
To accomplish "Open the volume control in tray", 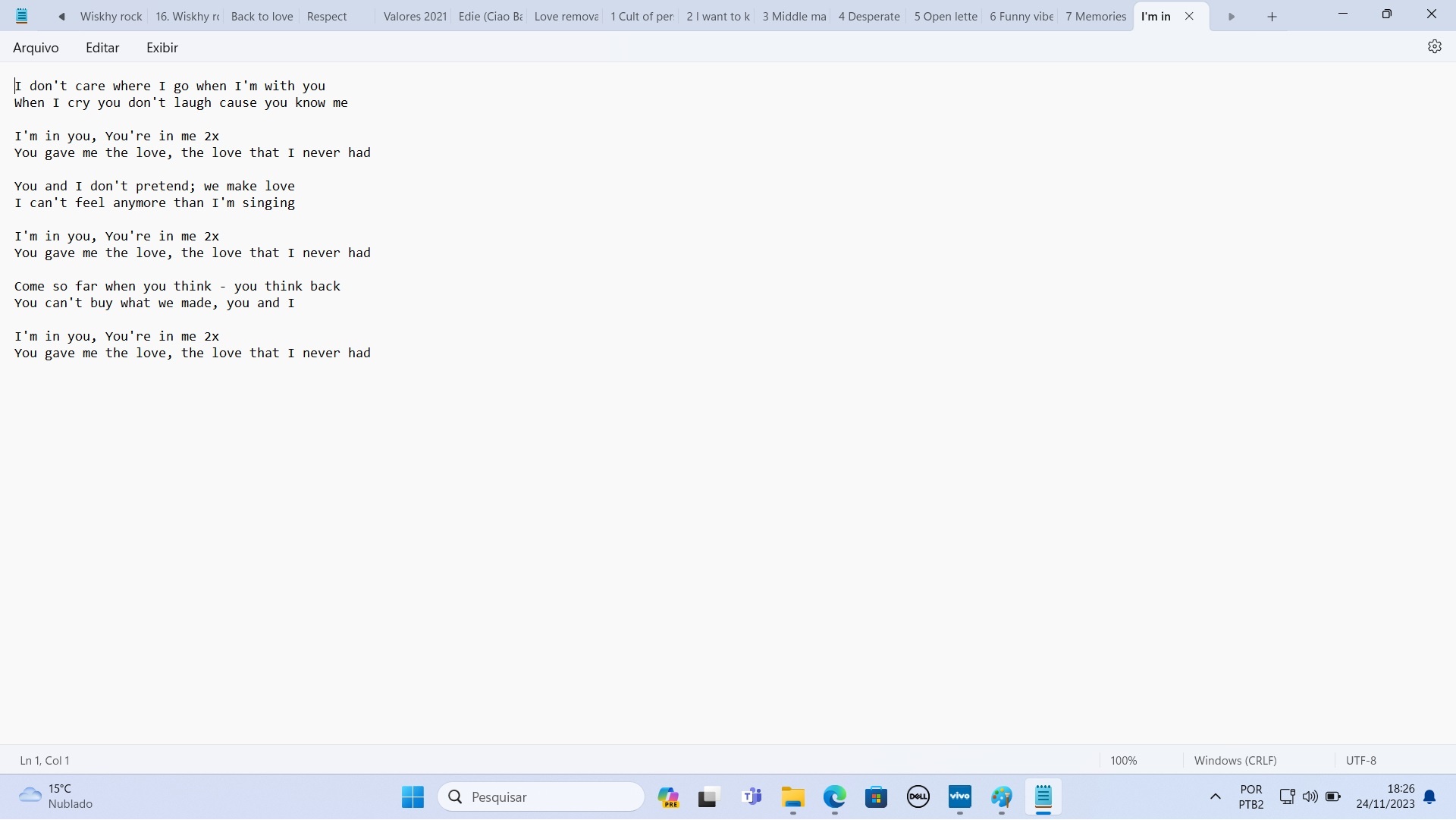I will (x=1310, y=797).
